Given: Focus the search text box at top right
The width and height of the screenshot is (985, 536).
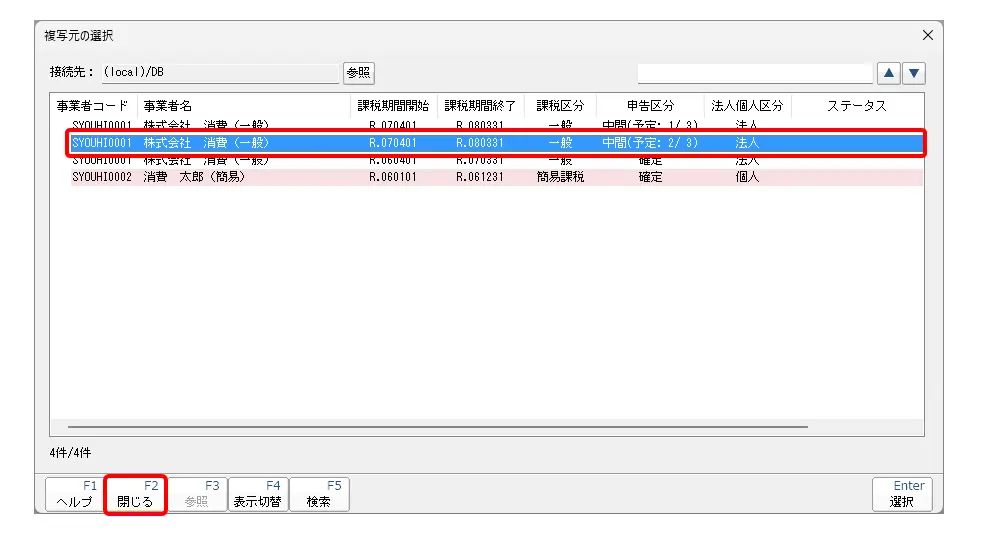Looking at the screenshot, I should 755,73.
